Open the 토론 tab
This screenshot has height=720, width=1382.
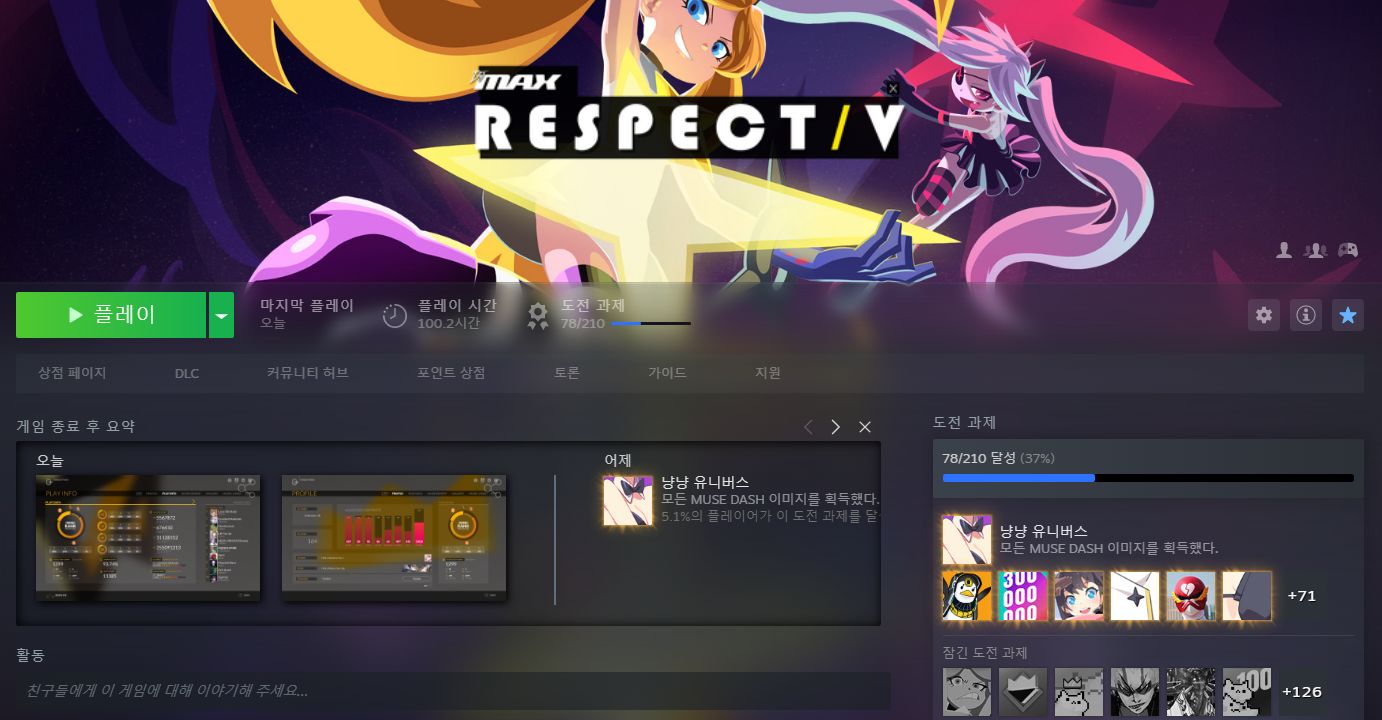(x=567, y=373)
